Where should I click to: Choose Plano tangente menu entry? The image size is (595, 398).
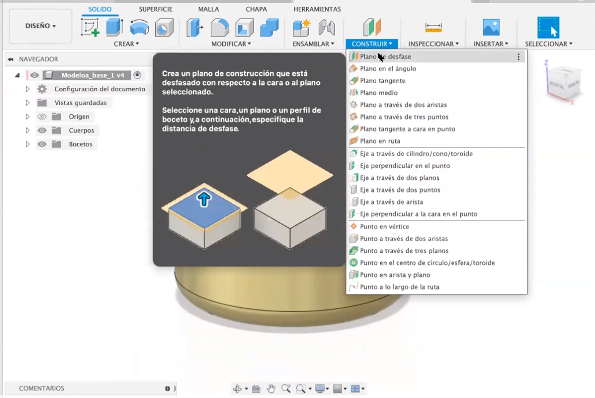pyautogui.click(x=436, y=80)
